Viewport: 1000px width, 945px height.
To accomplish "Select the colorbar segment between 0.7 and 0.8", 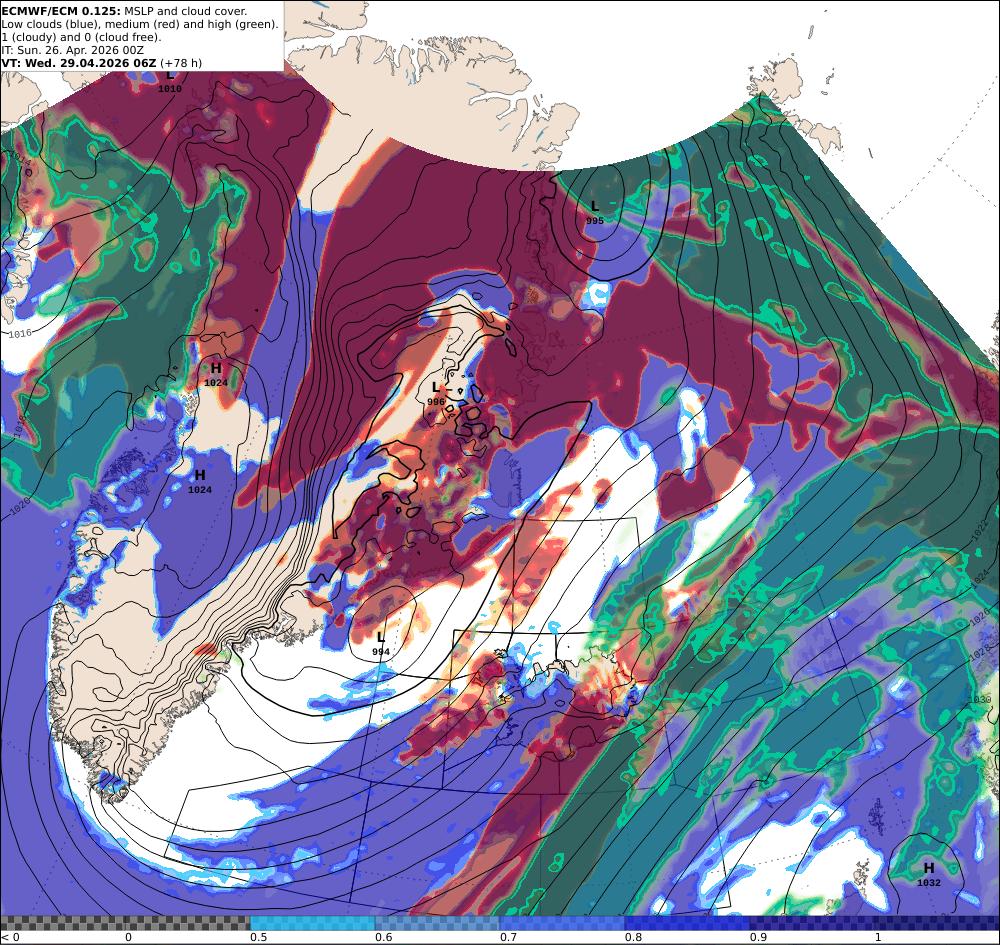I will (562, 923).
